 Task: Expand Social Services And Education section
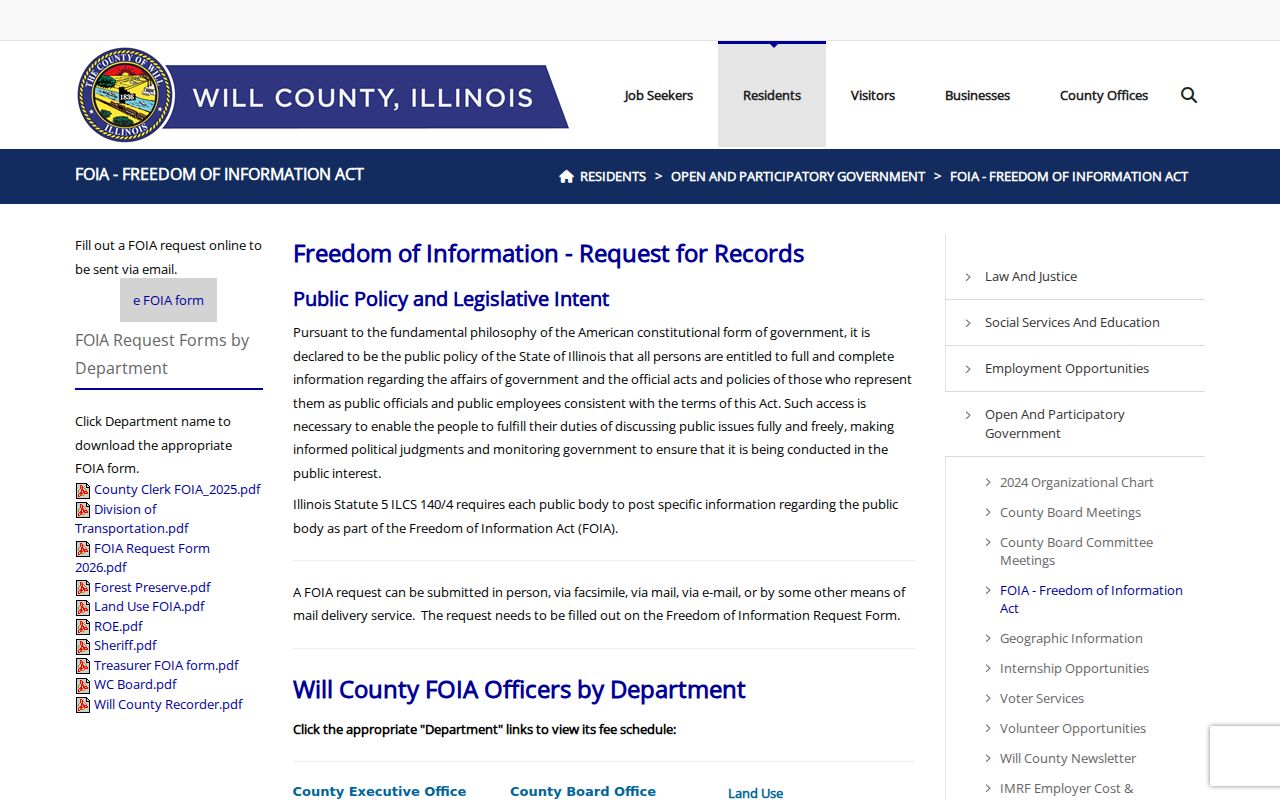(1075, 323)
